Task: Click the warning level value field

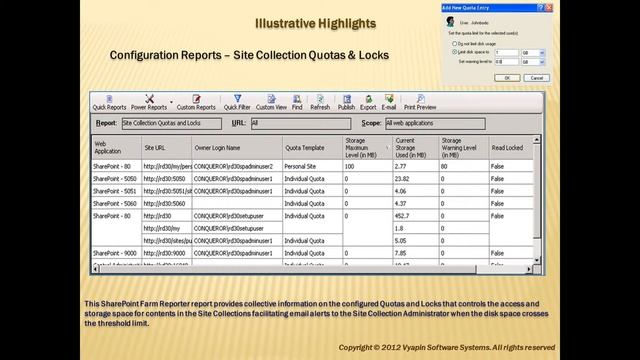Action: pyautogui.click(x=507, y=62)
